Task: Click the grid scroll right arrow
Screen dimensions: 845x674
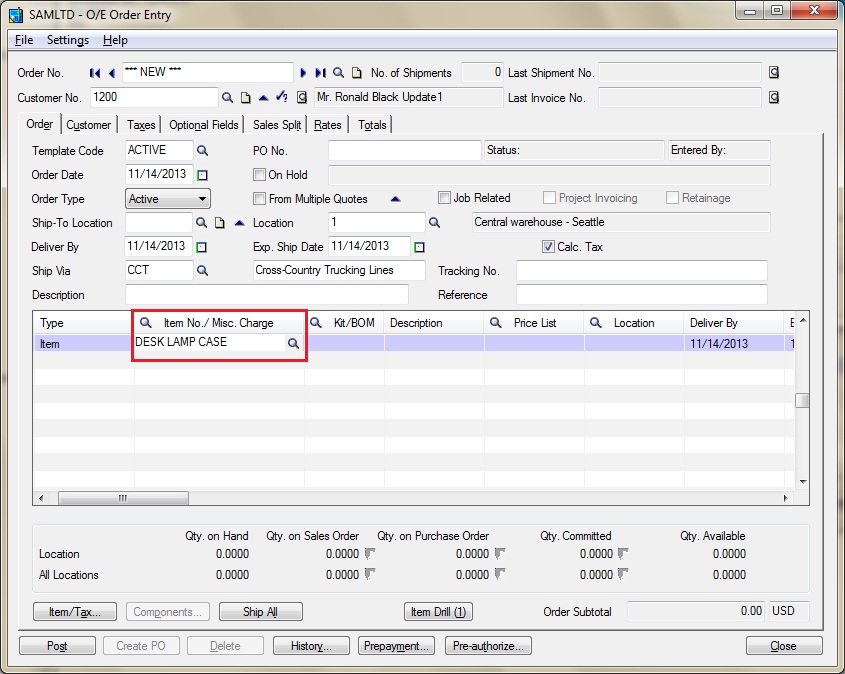Action: pos(785,498)
